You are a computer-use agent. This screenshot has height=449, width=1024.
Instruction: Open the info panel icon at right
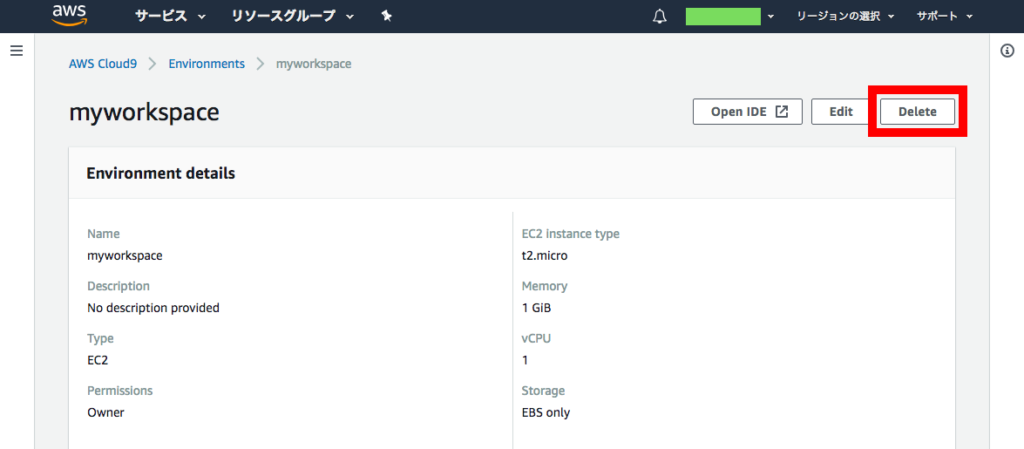pyautogui.click(x=1007, y=51)
